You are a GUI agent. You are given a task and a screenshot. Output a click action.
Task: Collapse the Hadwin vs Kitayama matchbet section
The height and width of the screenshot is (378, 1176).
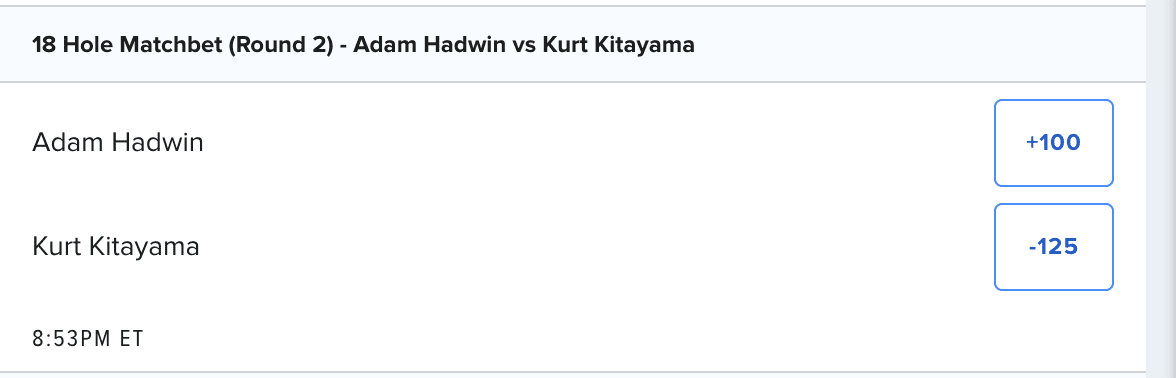click(x=573, y=45)
